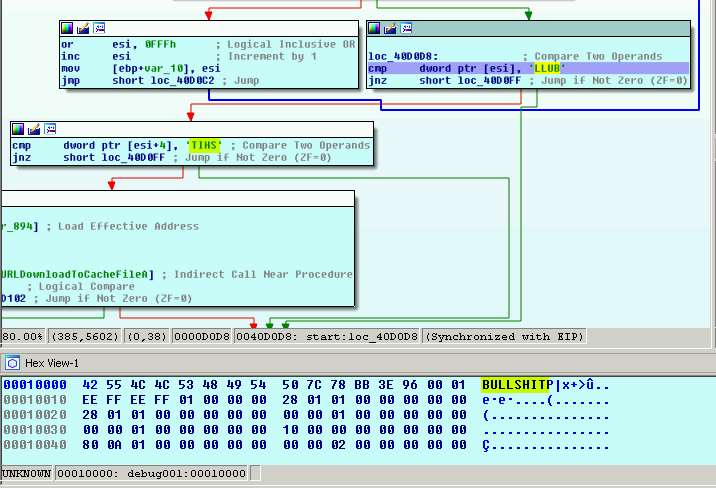
Task: Select the Hex View-1 panel title
Action: pos(52,363)
